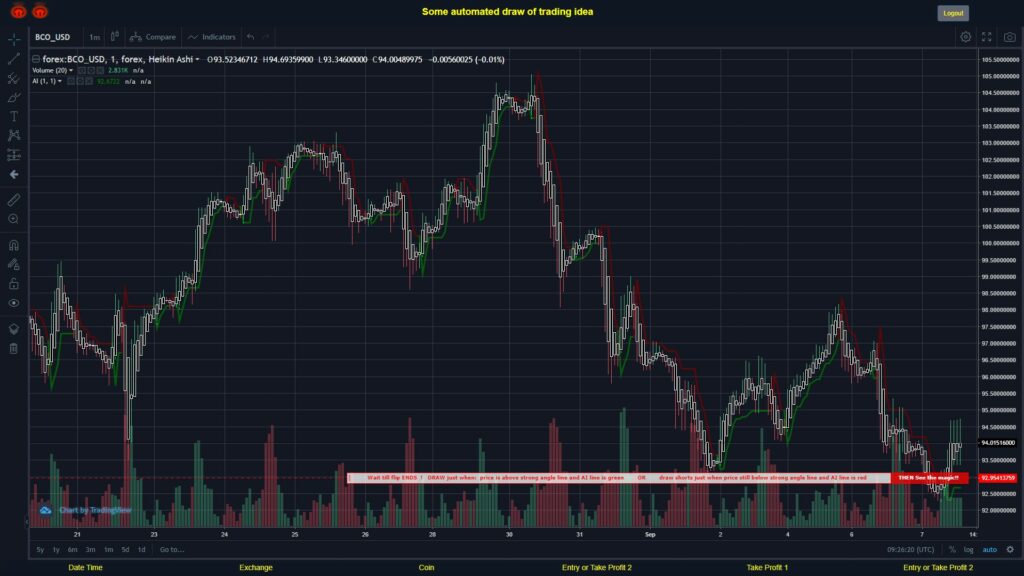Select the brush drawing tool
The height and width of the screenshot is (576, 1024).
[x=14, y=97]
